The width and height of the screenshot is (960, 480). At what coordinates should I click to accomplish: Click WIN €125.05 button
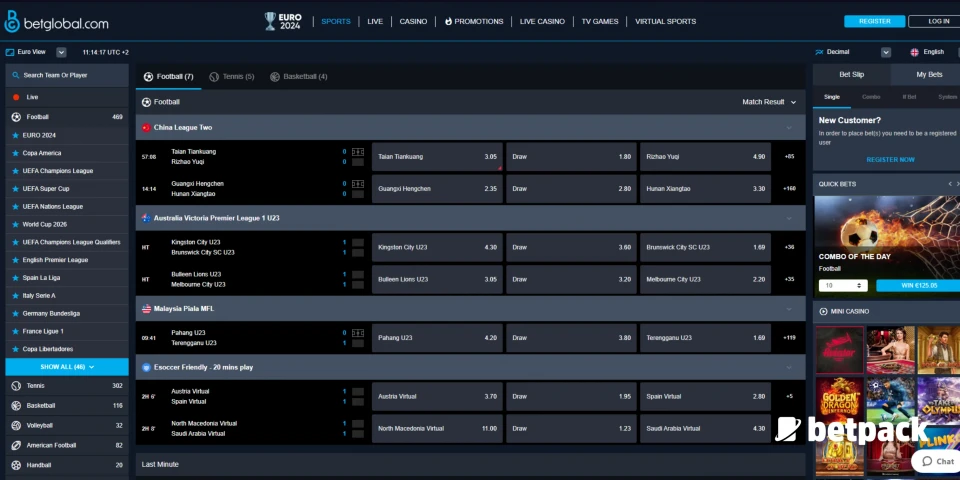918,285
